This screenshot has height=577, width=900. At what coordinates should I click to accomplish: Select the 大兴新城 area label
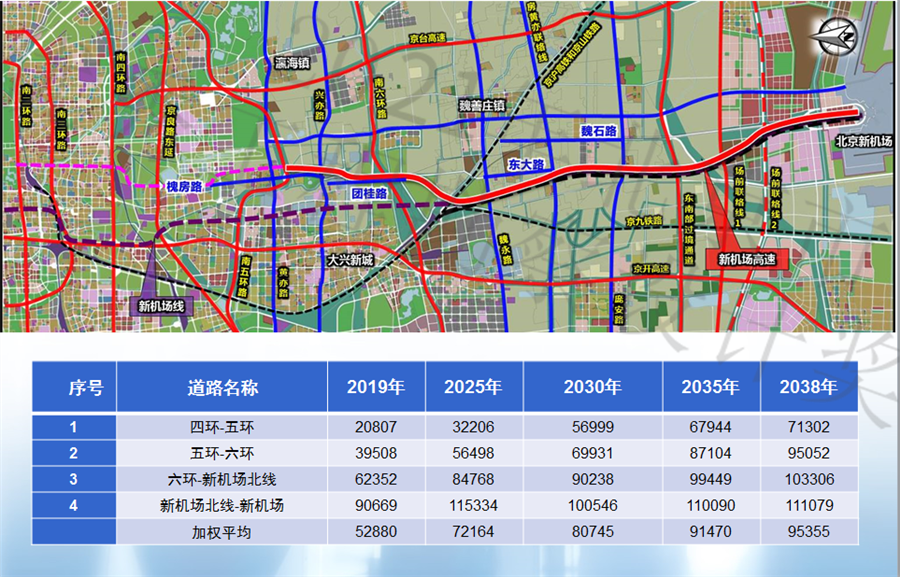pos(349,259)
